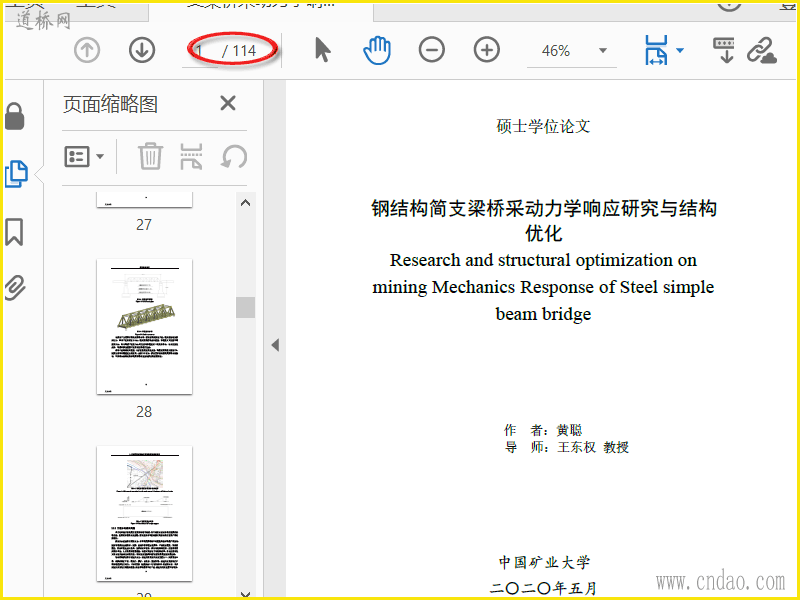Screen dimensions: 800x600
Task: Open the thumbnail options menu
Action: tap(84, 157)
